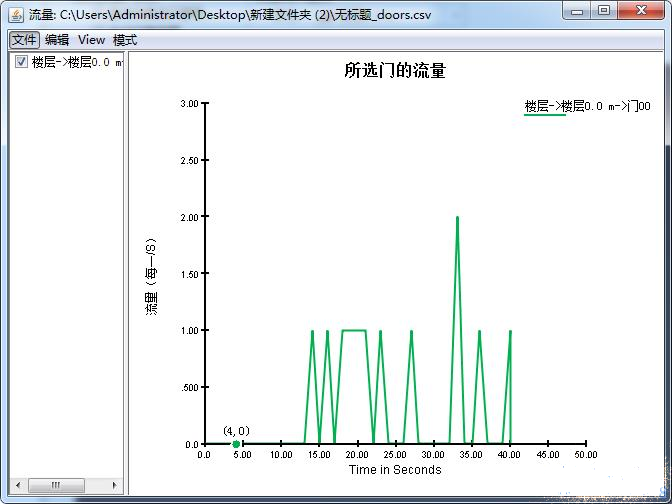Image resolution: width=672 pixels, height=504 pixels.
Task: Click the left scroll arrow in side panel
Action: point(18,485)
